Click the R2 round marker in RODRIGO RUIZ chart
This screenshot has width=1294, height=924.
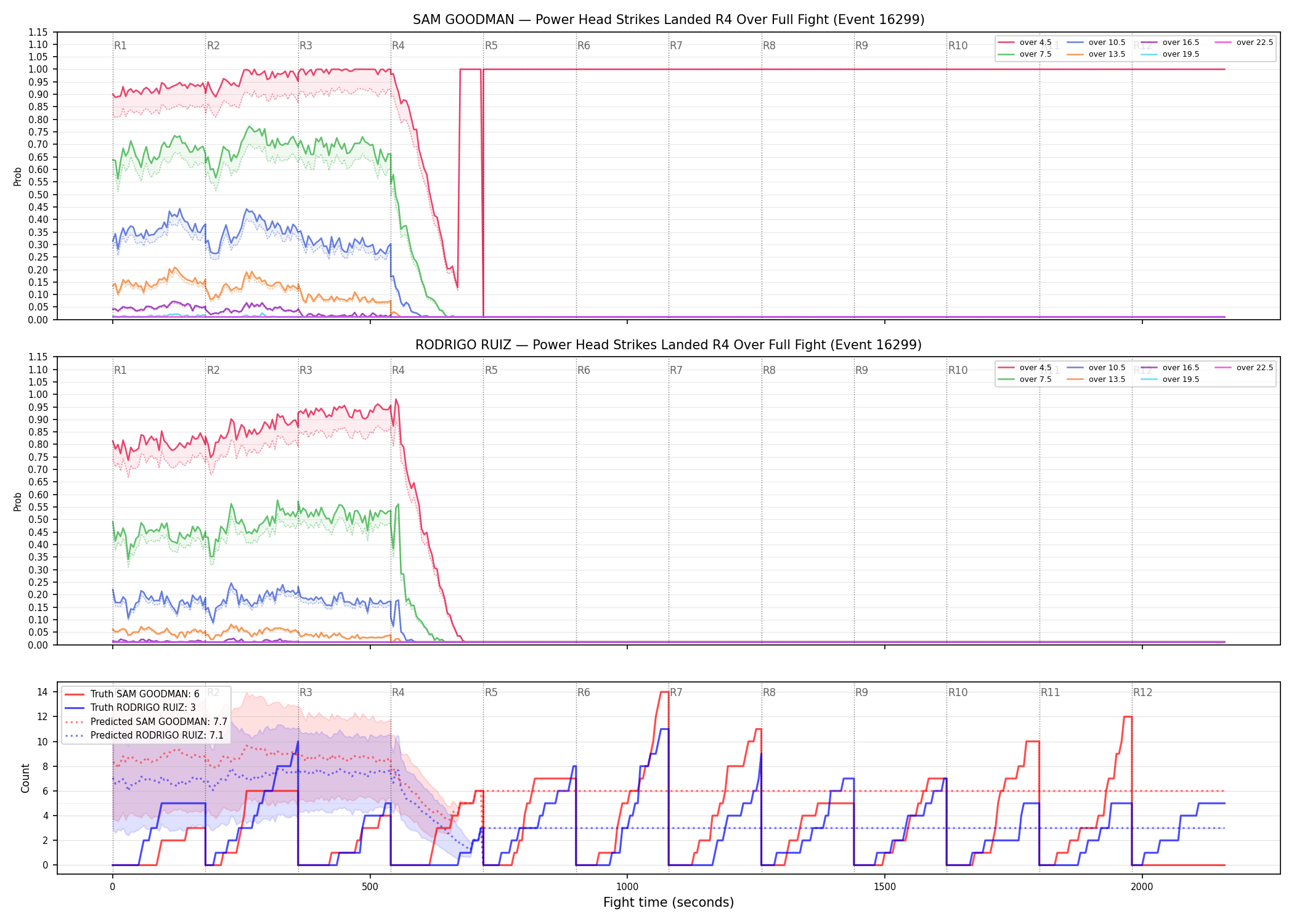coord(213,370)
